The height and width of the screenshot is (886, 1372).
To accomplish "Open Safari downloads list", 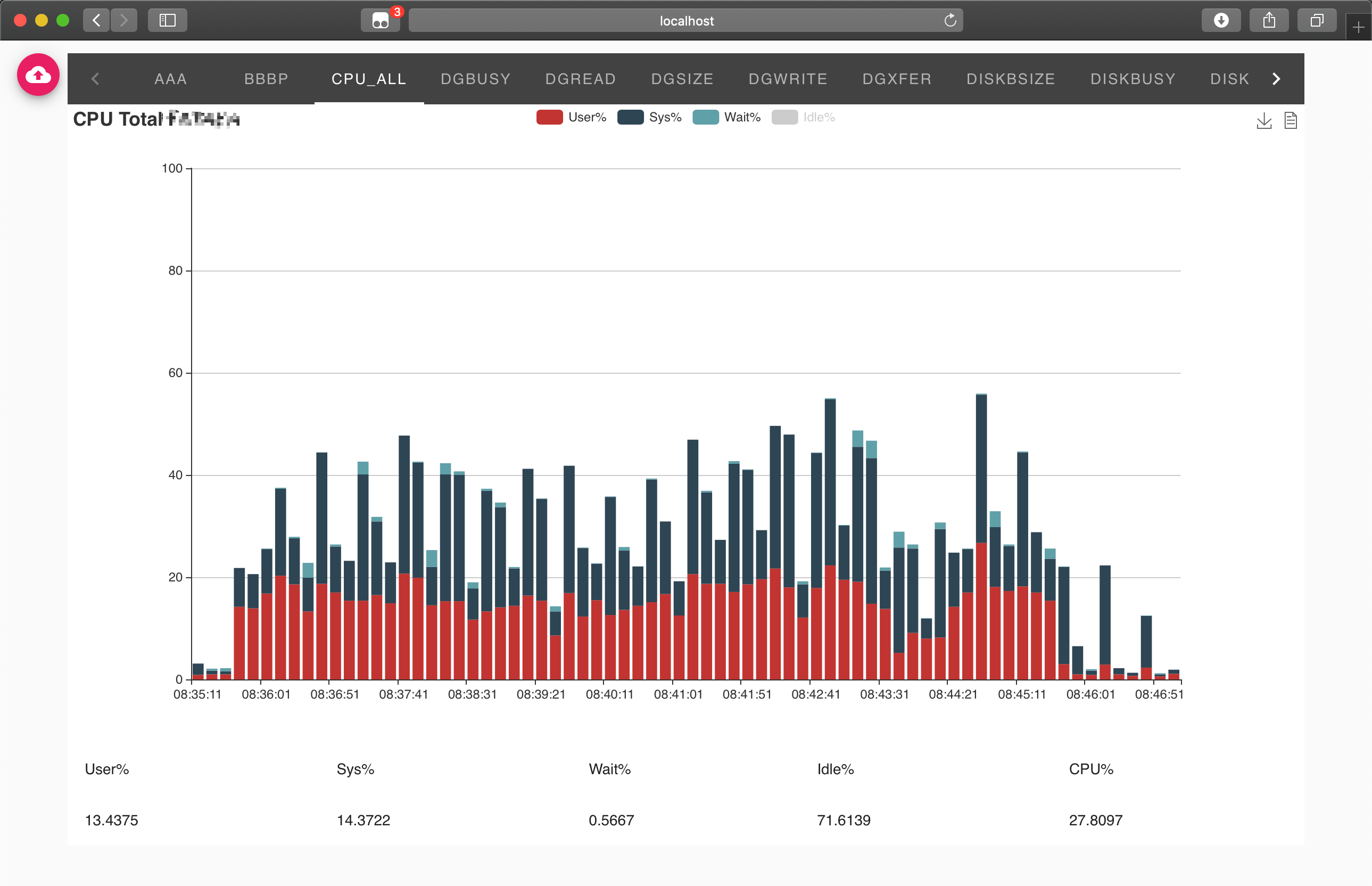I will point(1221,21).
